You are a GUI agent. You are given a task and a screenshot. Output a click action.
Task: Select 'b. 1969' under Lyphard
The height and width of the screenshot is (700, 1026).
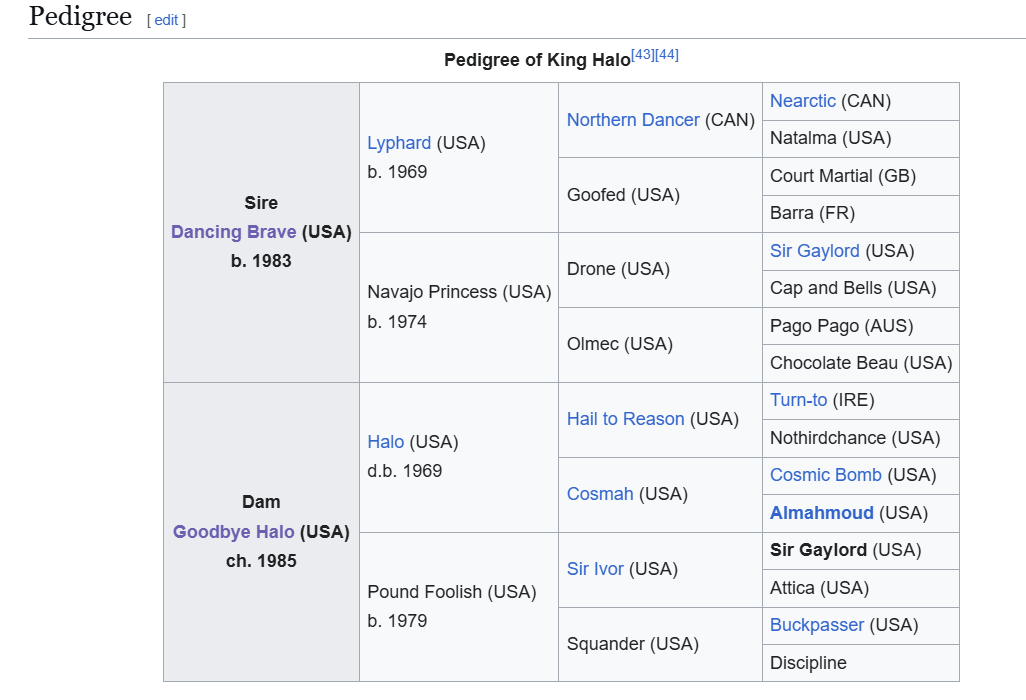[397, 171]
